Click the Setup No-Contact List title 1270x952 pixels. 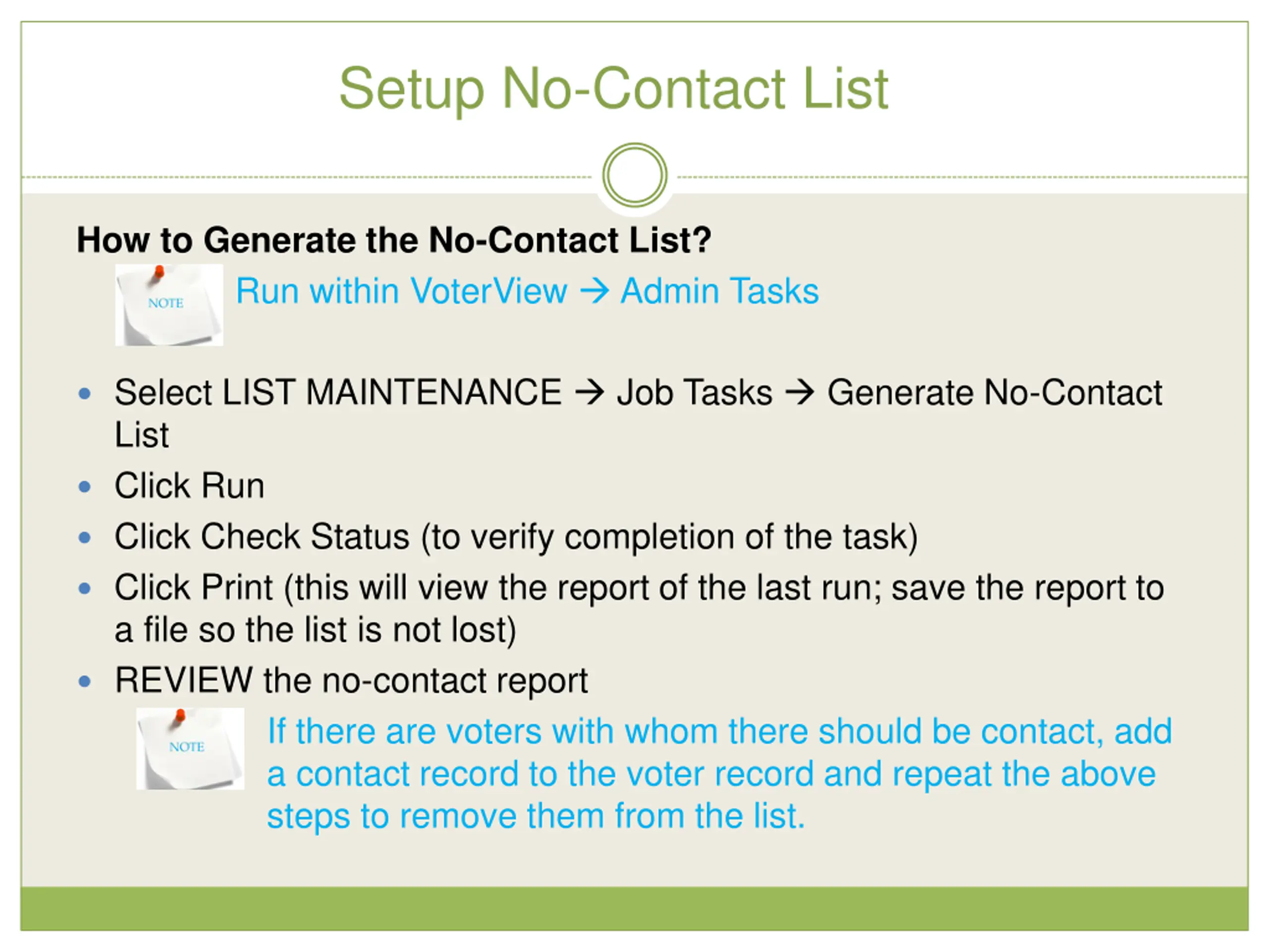point(613,89)
